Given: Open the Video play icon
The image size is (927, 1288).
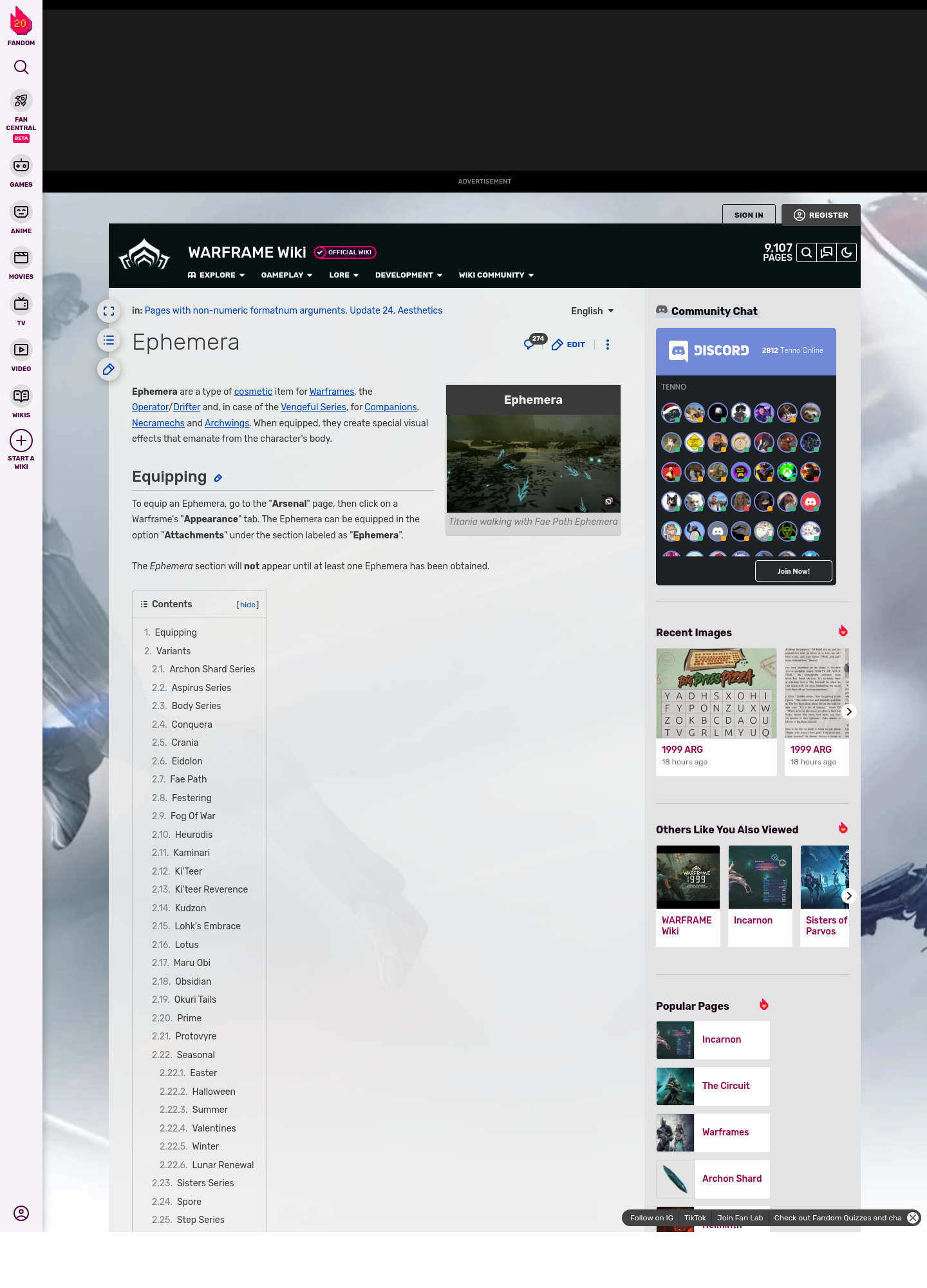Looking at the screenshot, I should tap(21, 350).
